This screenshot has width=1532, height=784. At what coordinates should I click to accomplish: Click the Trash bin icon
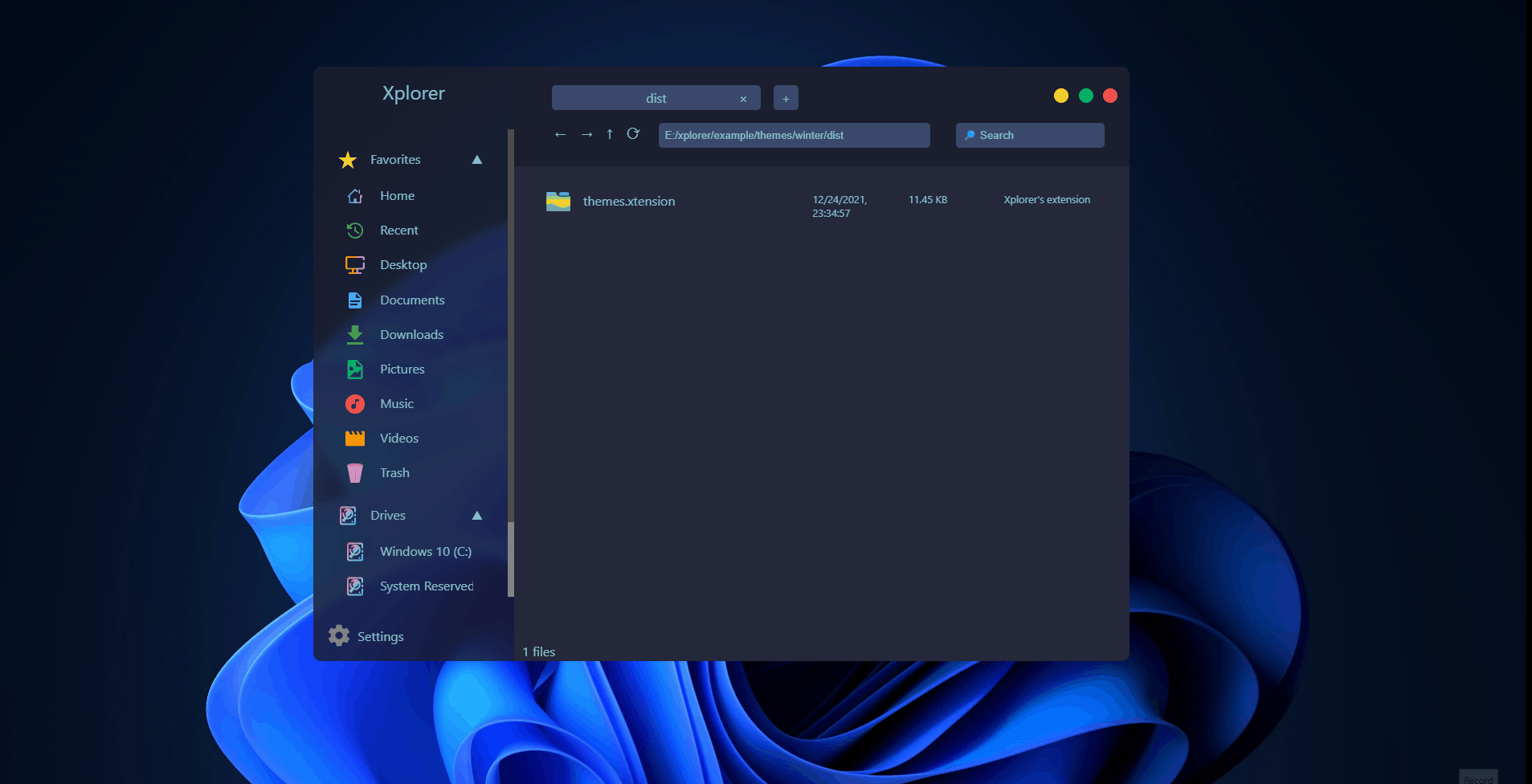[355, 473]
